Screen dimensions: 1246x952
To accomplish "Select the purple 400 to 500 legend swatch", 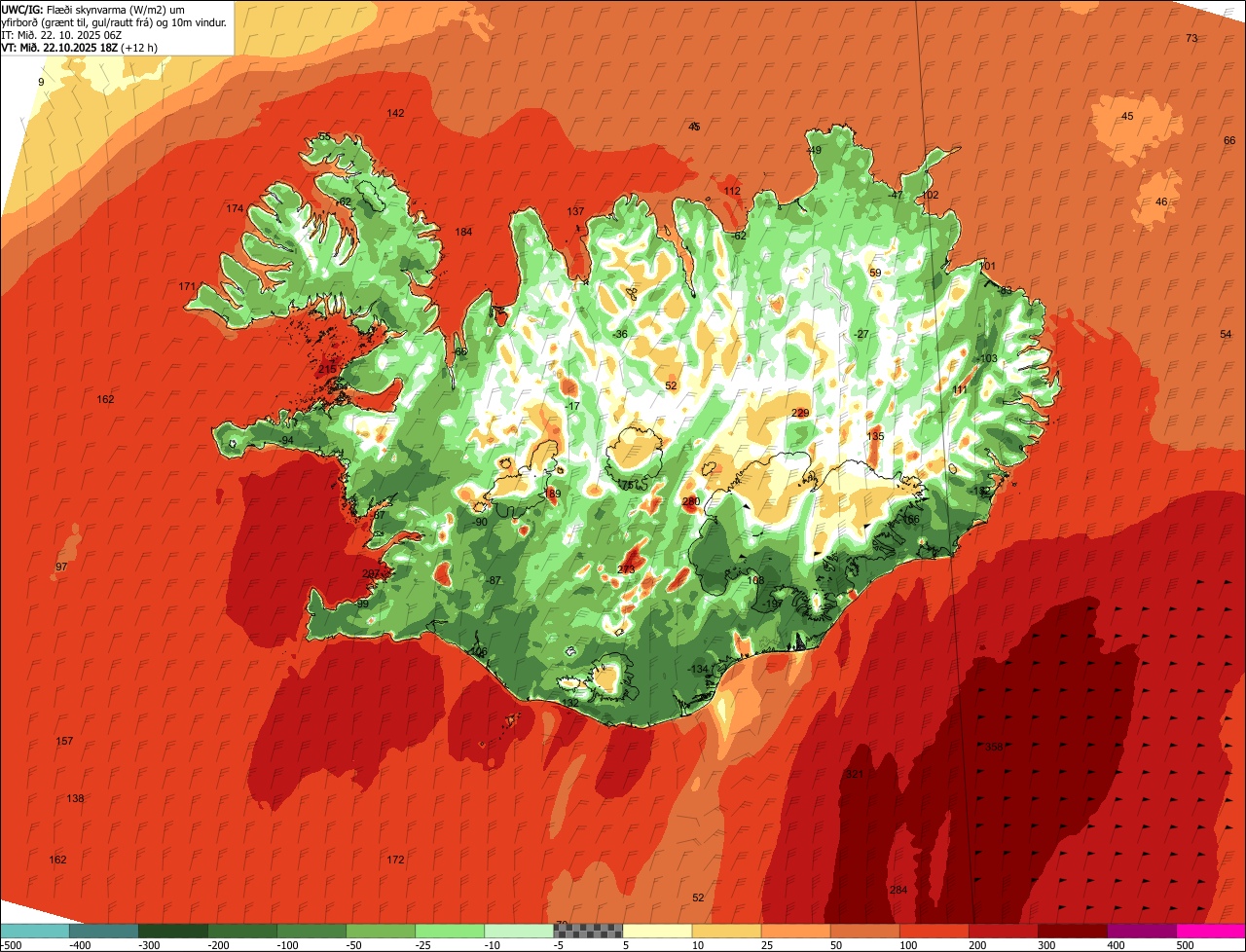I will (1141, 931).
